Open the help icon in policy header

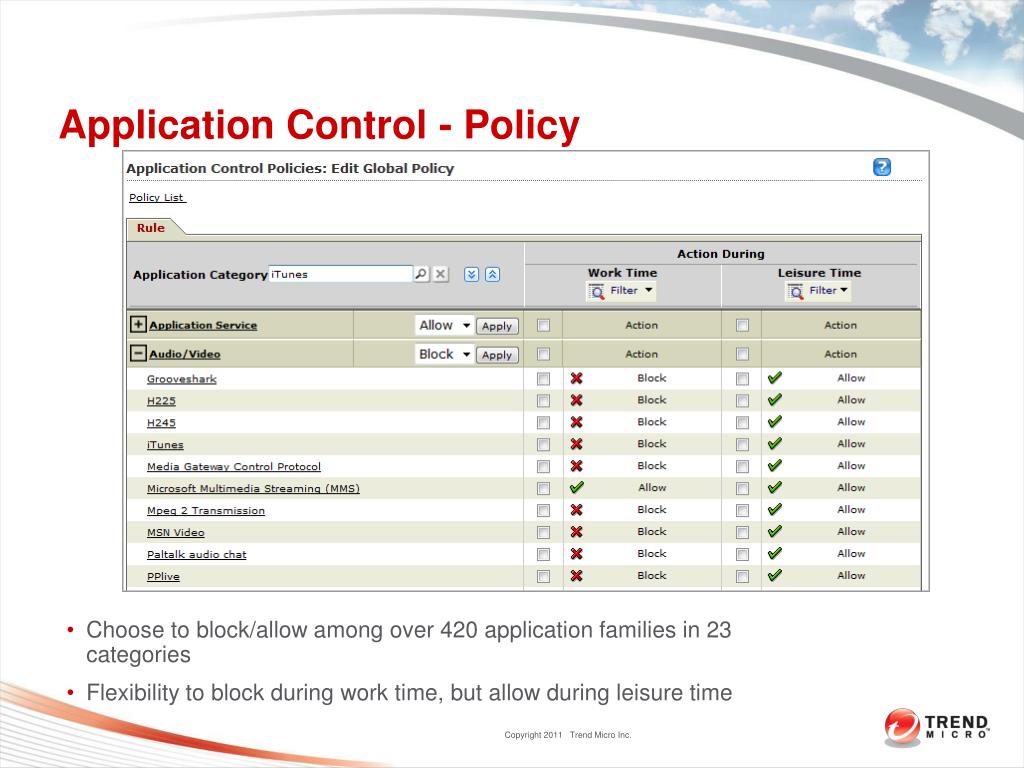882,167
